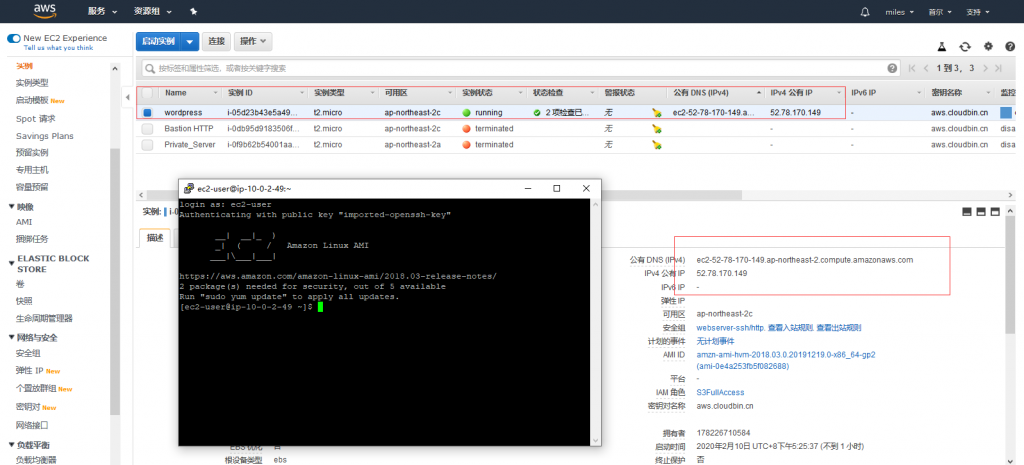Click the pin favorites star icon
This screenshot has height=465, width=1024.
click(193, 12)
